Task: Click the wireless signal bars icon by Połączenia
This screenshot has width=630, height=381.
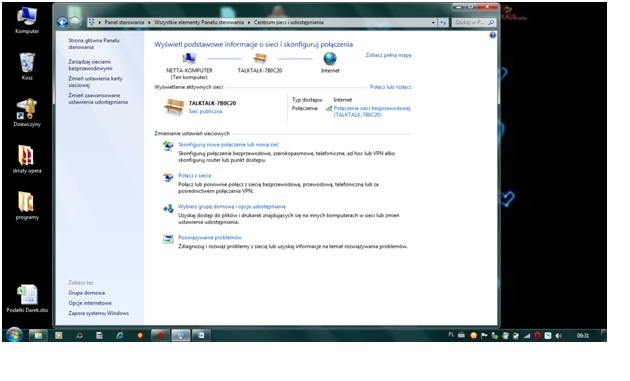Action: coord(329,108)
